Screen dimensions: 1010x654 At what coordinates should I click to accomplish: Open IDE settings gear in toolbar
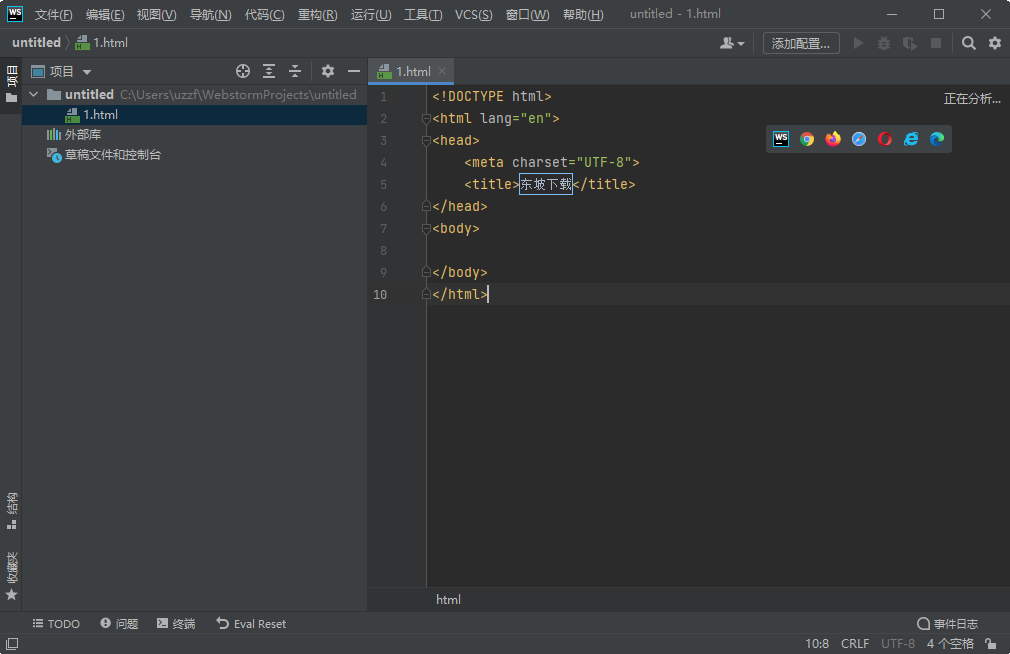point(995,43)
